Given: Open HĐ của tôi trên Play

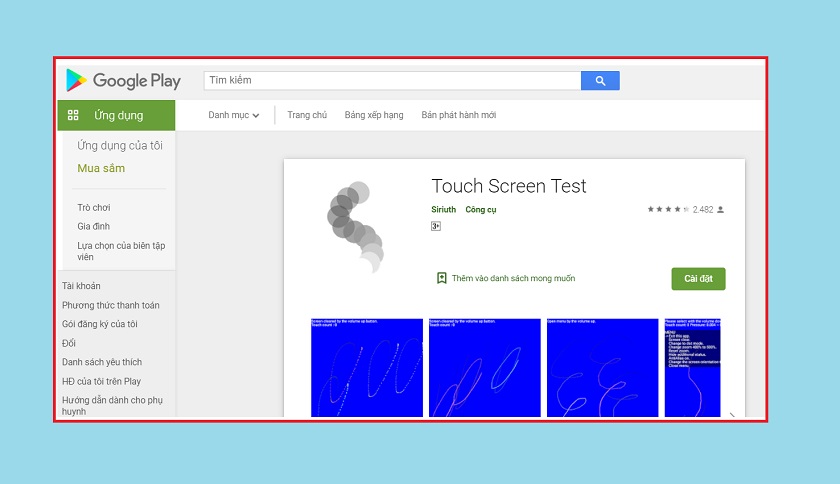Looking at the screenshot, I should coord(101,381).
